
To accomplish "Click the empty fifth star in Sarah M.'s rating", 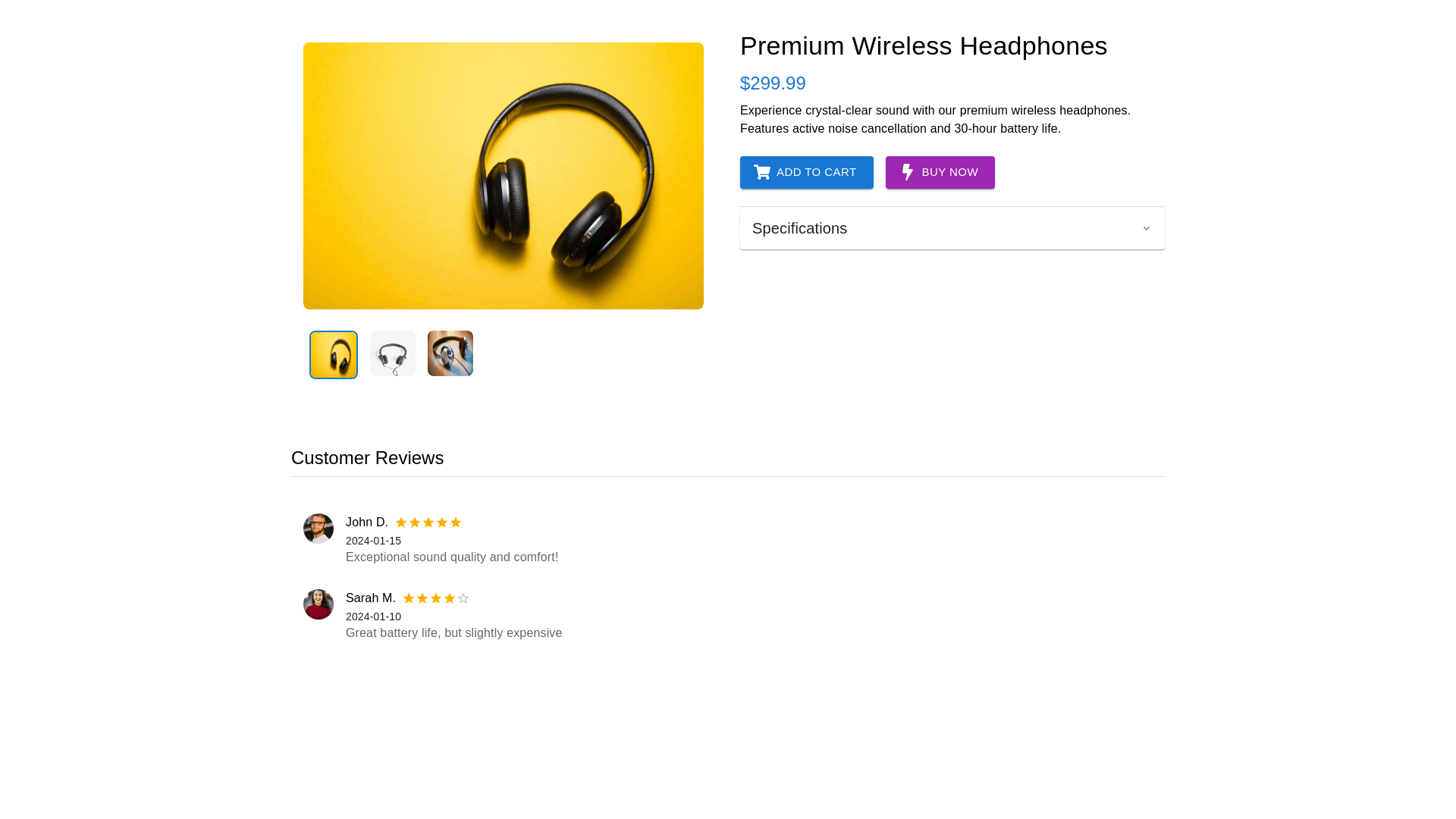I will point(463,598).
